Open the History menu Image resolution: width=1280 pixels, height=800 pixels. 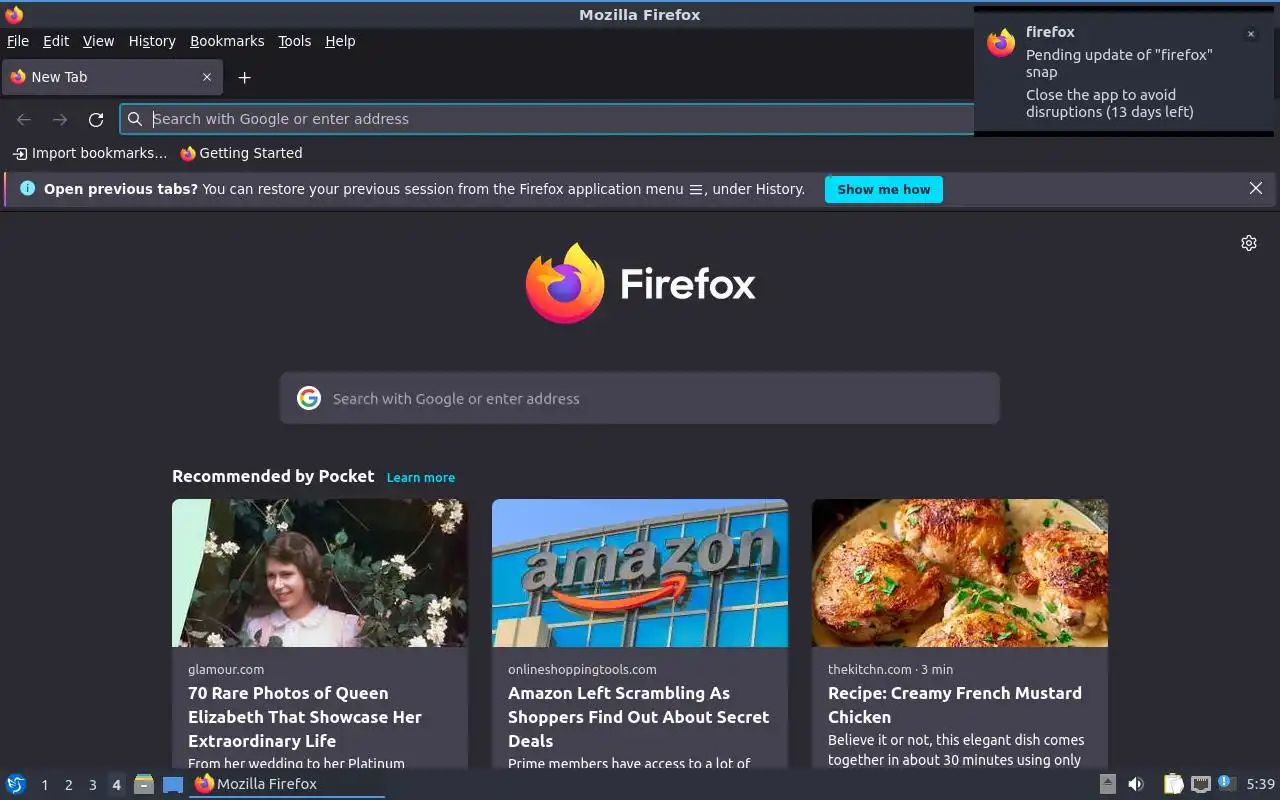tap(152, 41)
